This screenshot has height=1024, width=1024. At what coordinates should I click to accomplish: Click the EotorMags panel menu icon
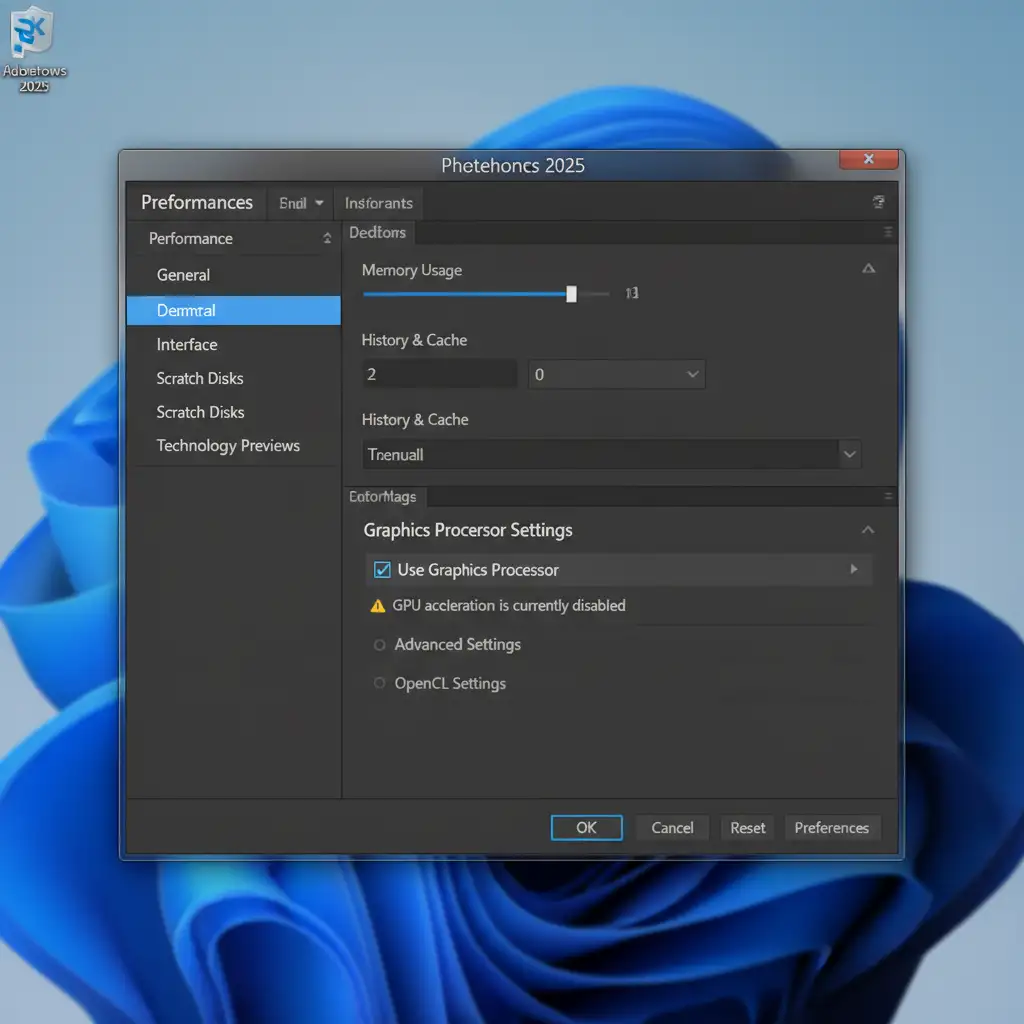pyautogui.click(x=888, y=496)
